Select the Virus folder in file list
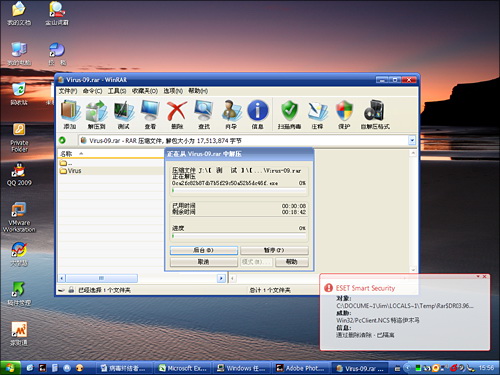 pyautogui.click(x=71, y=171)
